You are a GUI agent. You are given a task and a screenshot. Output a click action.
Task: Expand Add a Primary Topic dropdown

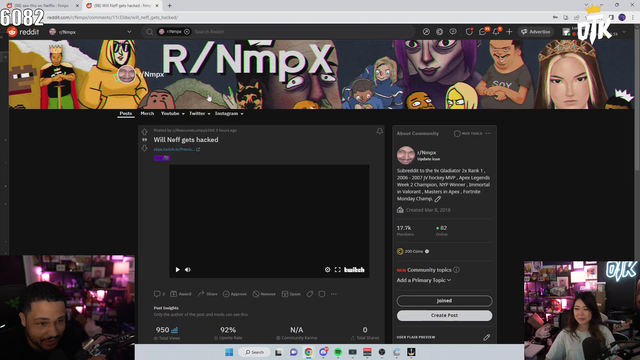(x=424, y=280)
